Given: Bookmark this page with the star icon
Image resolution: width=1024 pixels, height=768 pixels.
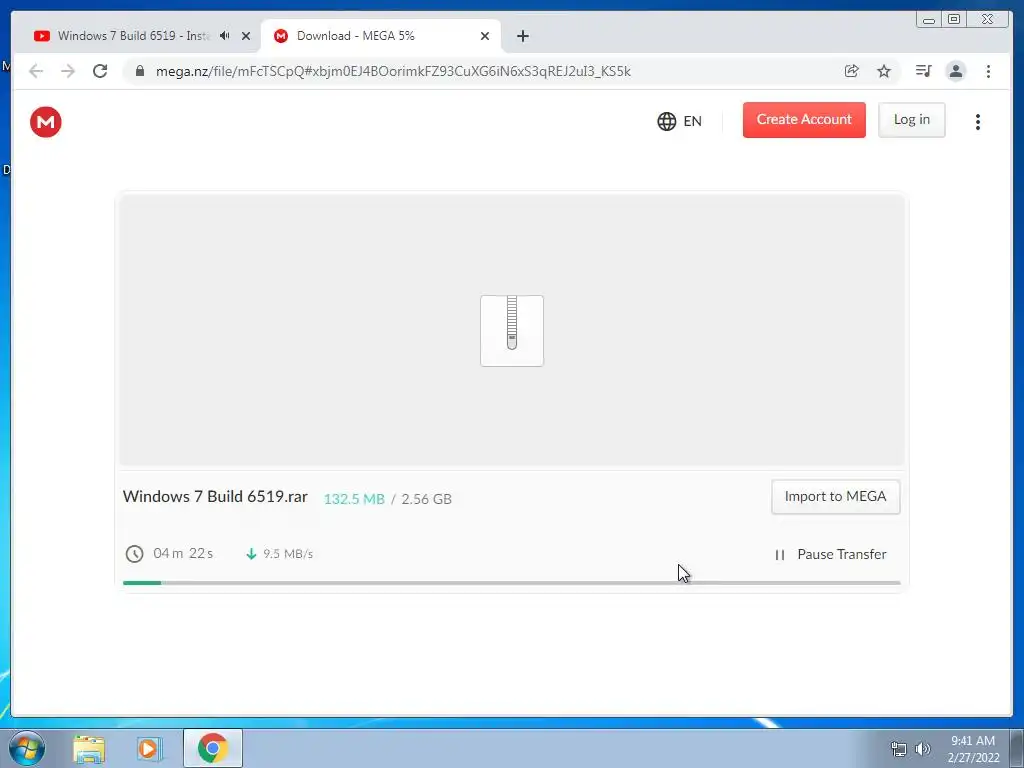Looking at the screenshot, I should click(x=884, y=71).
